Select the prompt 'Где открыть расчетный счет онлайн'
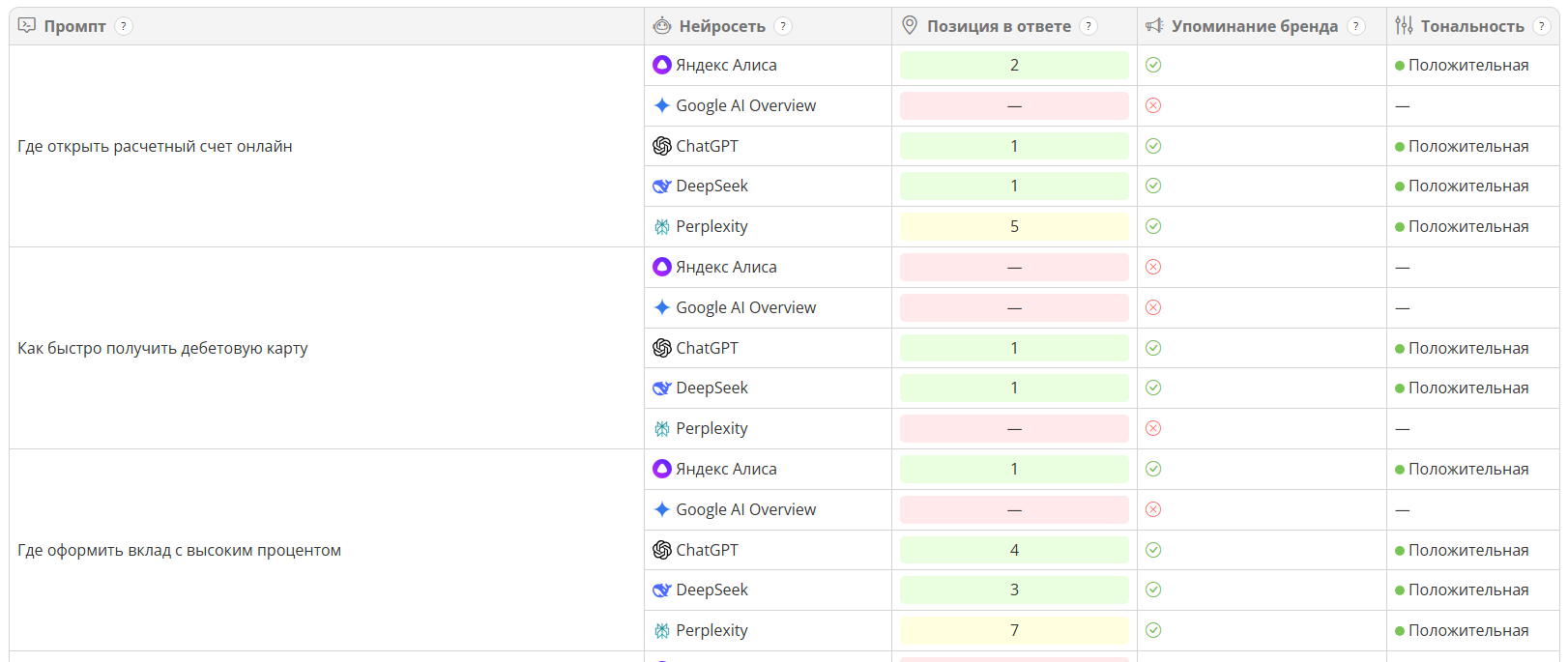This screenshot has width=1568, height=662. point(155,146)
